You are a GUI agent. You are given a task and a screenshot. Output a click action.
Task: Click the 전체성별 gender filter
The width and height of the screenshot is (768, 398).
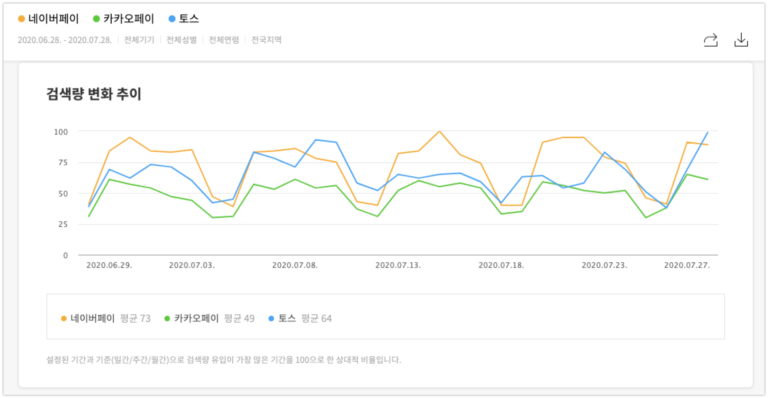(x=182, y=40)
